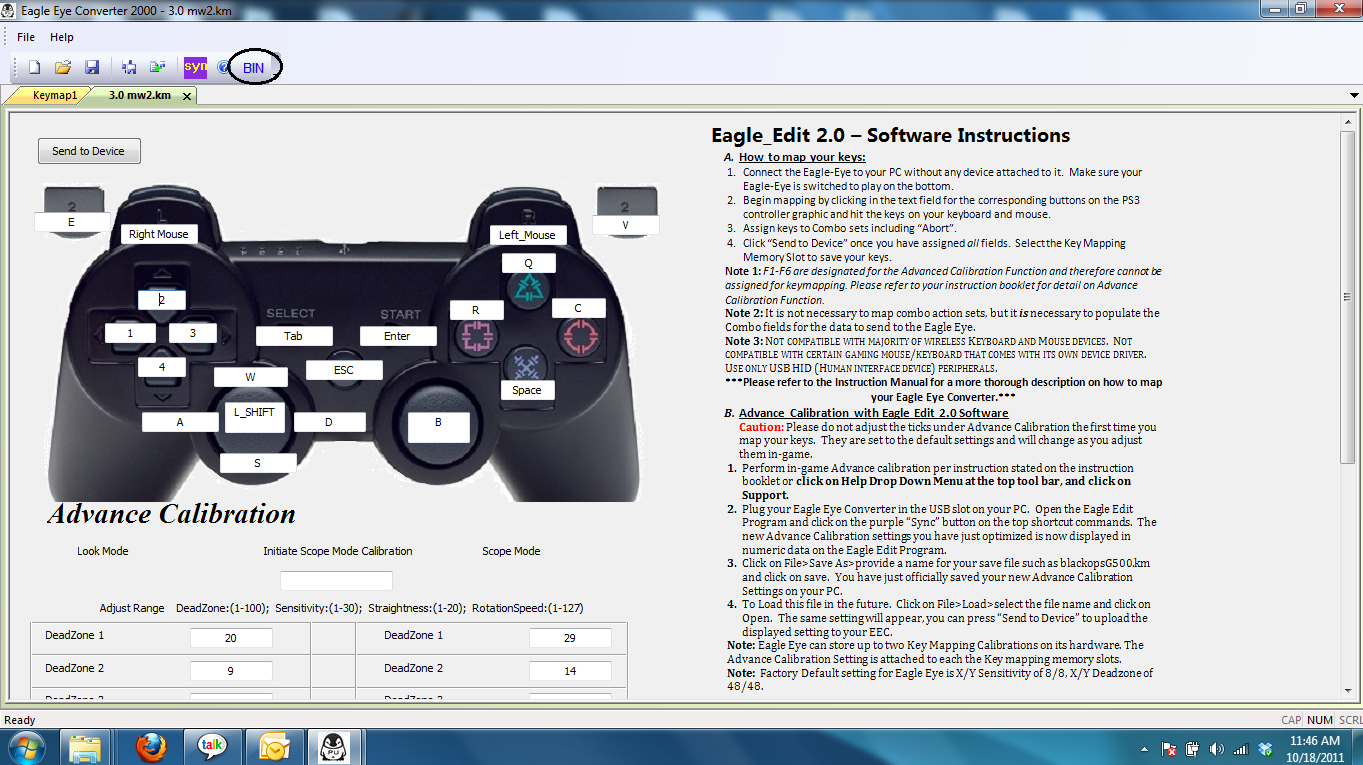Click Scope Mode DeadZone 2 value 14
Screen dimensions: 1363x765
[x=570, y=671]
